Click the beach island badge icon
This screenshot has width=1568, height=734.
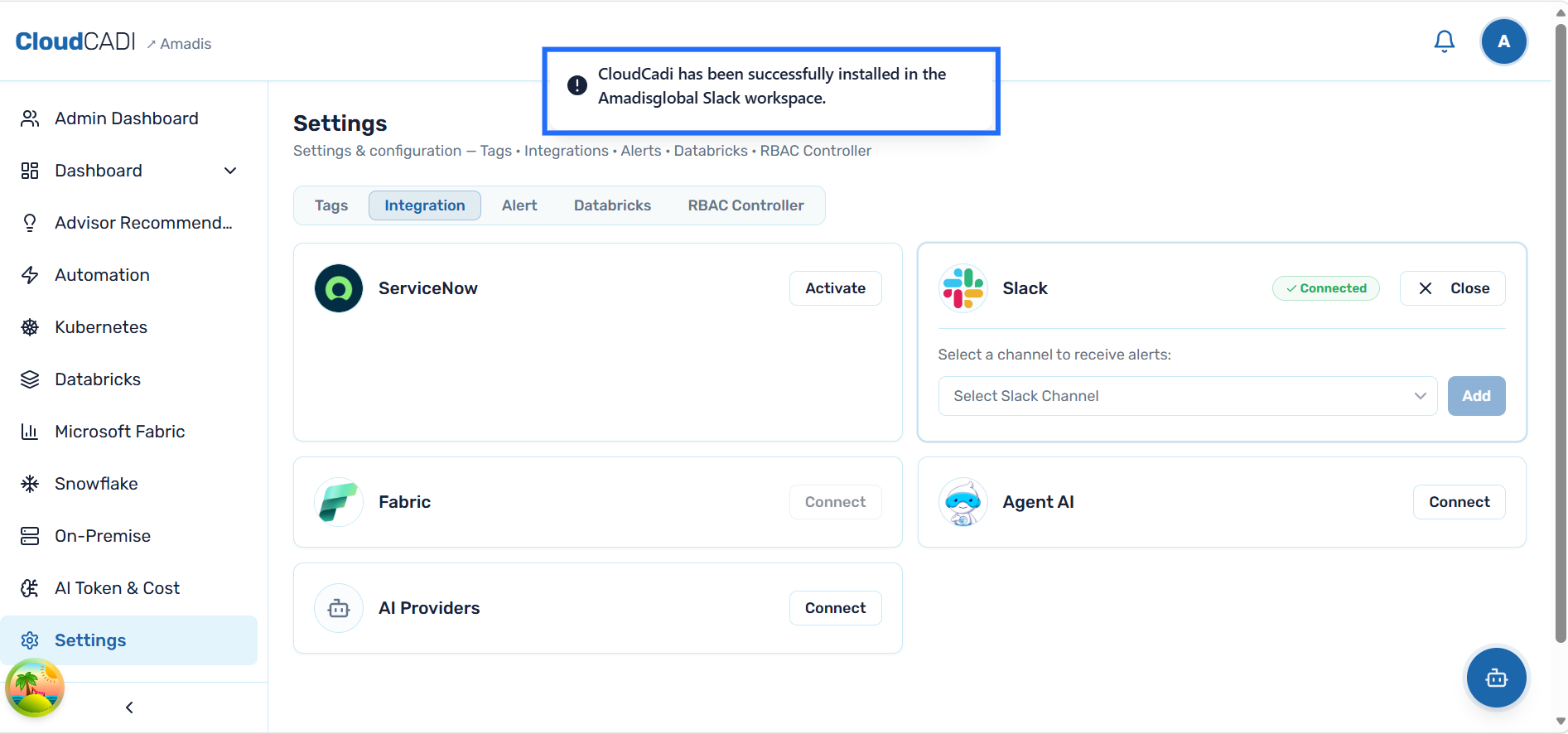(x=35, y=688)
